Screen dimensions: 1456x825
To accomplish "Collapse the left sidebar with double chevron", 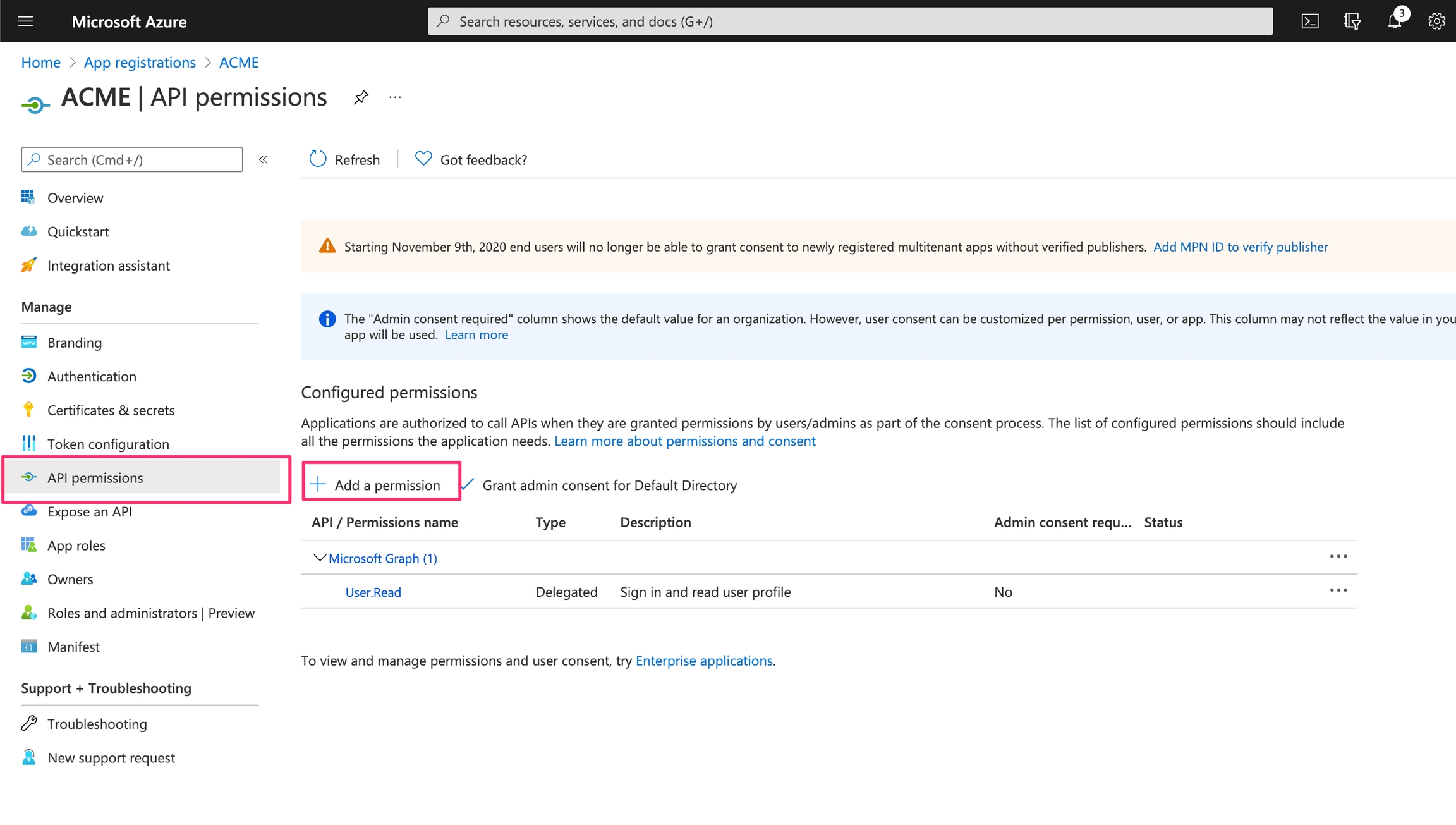I will [x=264, y=159].
